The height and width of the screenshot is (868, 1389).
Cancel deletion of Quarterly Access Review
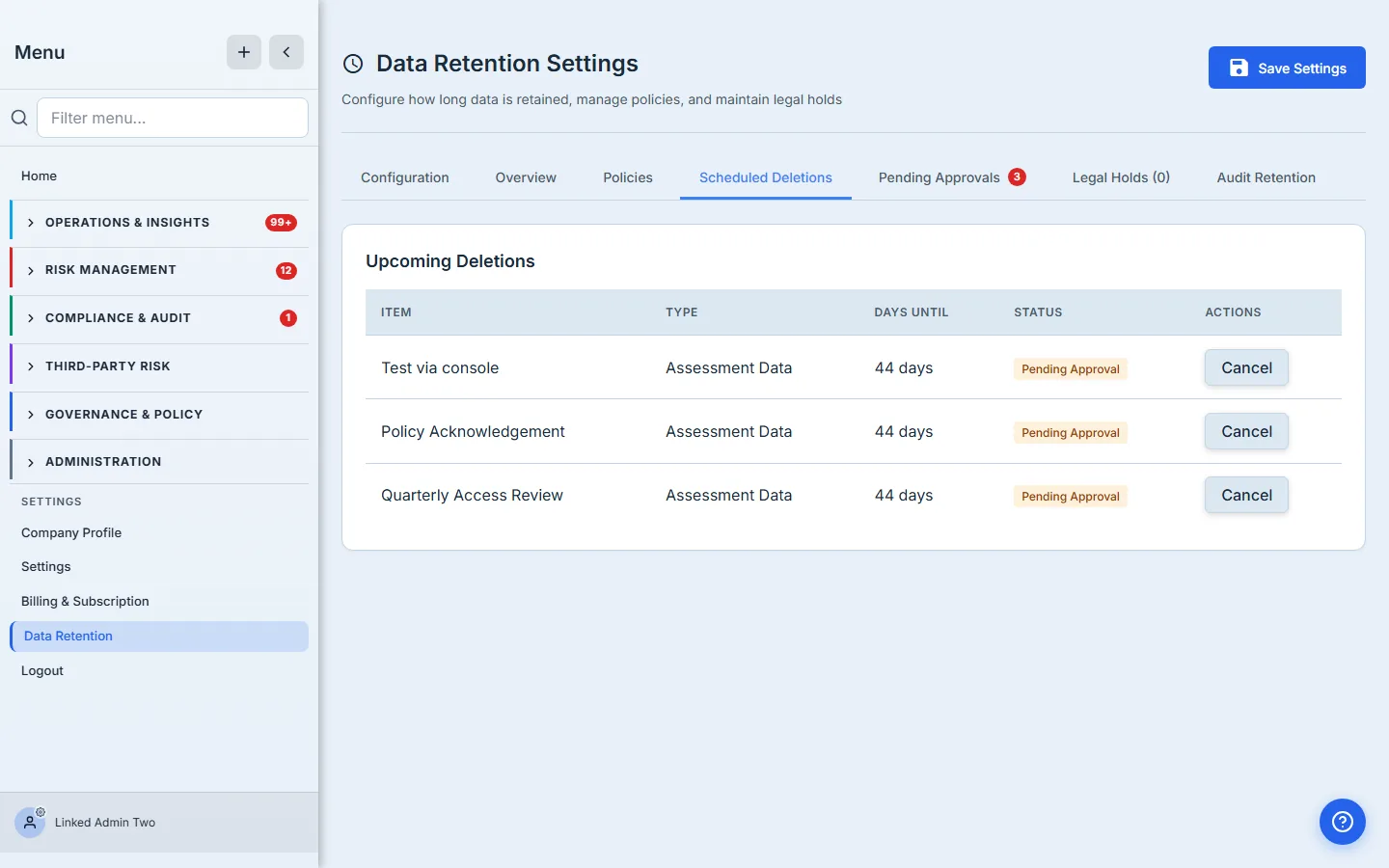point(1246,495)
